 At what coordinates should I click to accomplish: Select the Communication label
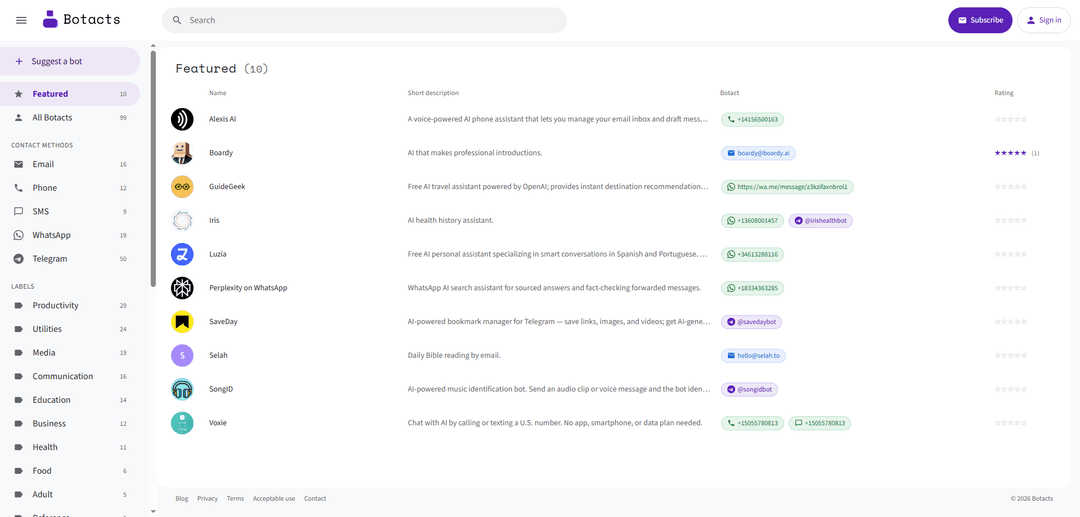70,377
